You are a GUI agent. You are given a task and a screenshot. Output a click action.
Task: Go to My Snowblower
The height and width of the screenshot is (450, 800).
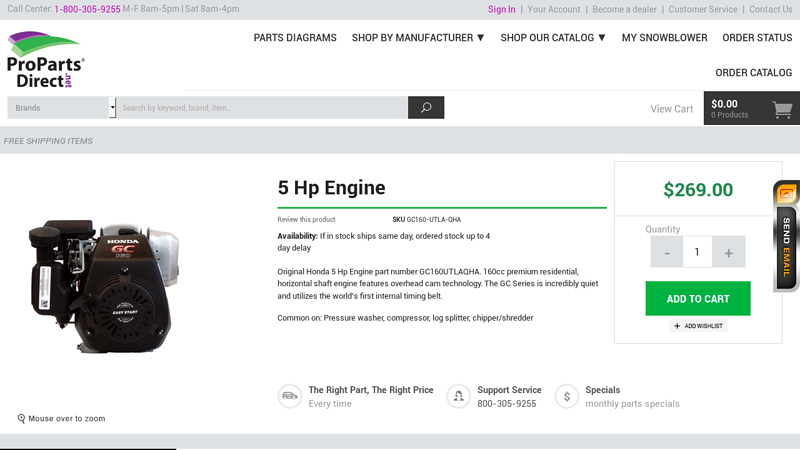(x=664, y=38)
